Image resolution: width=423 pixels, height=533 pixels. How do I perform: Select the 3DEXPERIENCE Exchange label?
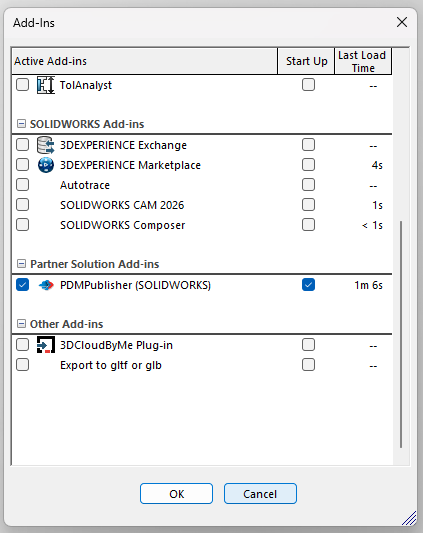123,145
